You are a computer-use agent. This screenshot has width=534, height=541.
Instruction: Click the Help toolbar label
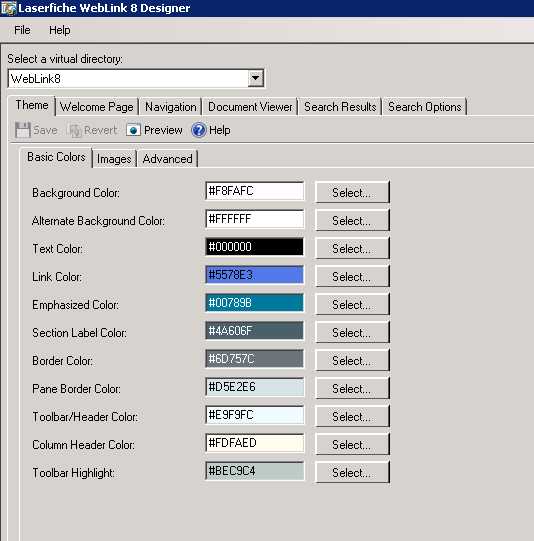(220, 130)
